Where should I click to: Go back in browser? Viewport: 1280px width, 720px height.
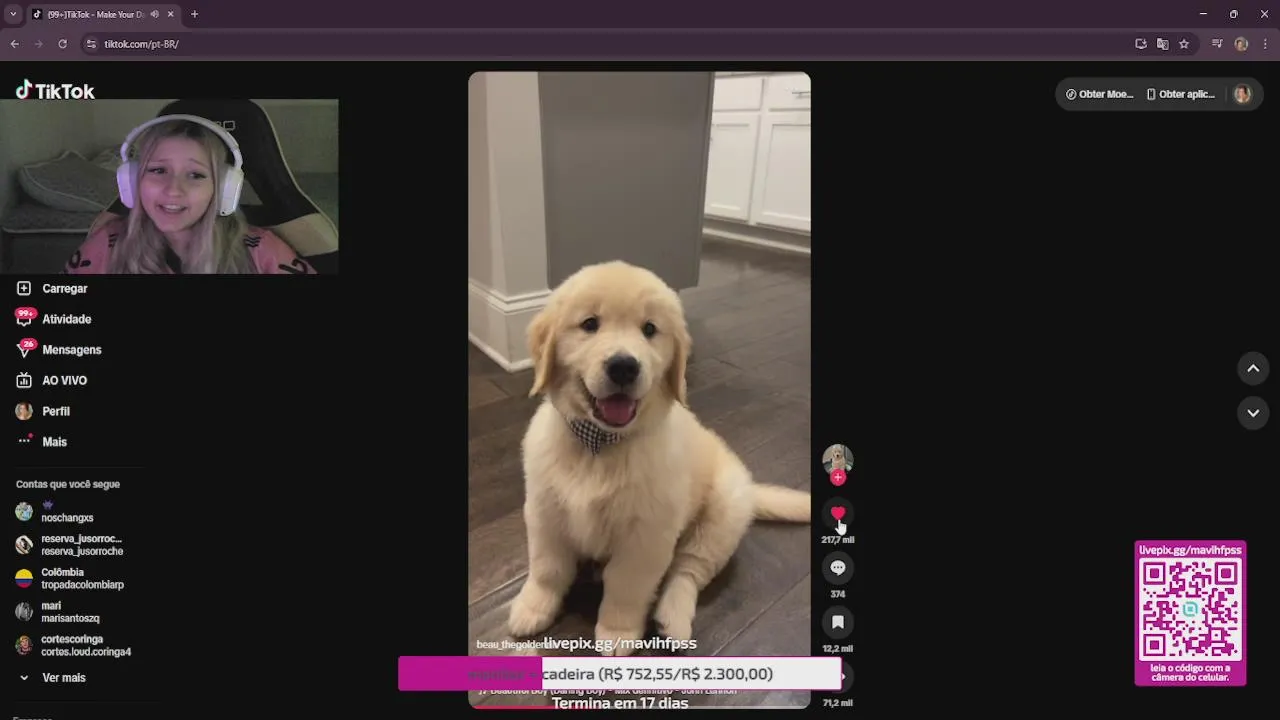coord(14,44)
